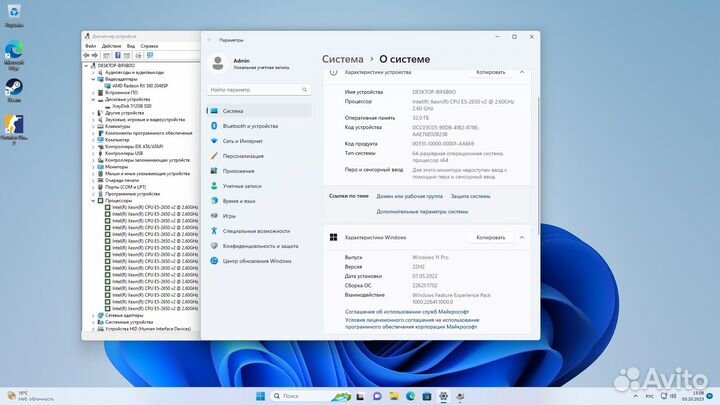Open the Защита системы link
720x405 pixels.
[471, 196]
